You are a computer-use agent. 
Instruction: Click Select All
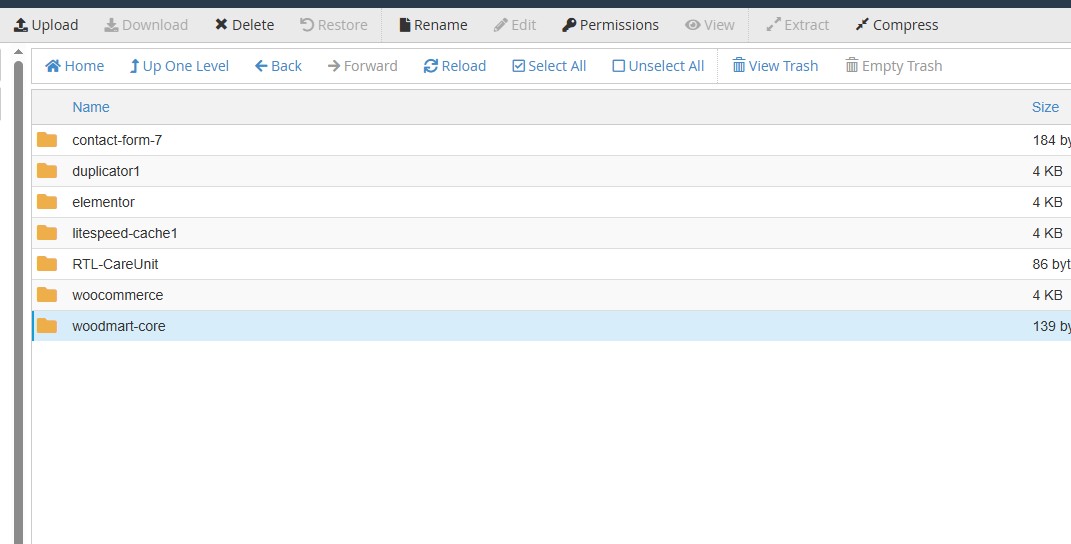[x=549, y=66]
